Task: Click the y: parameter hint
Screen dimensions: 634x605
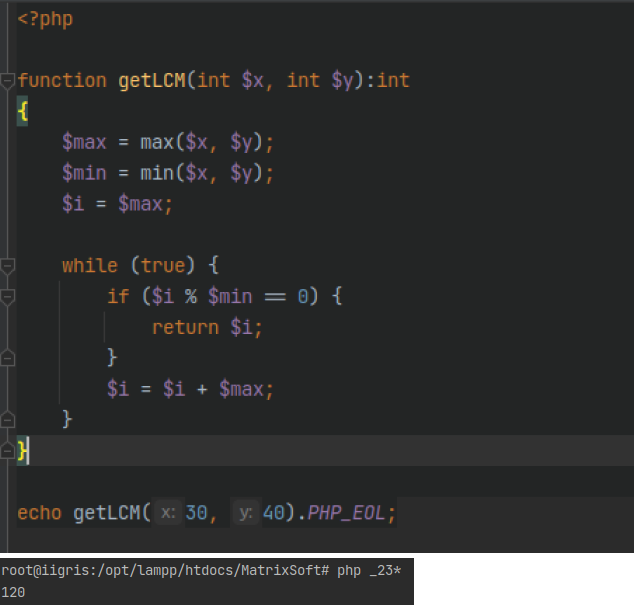Action: [246, 513]
